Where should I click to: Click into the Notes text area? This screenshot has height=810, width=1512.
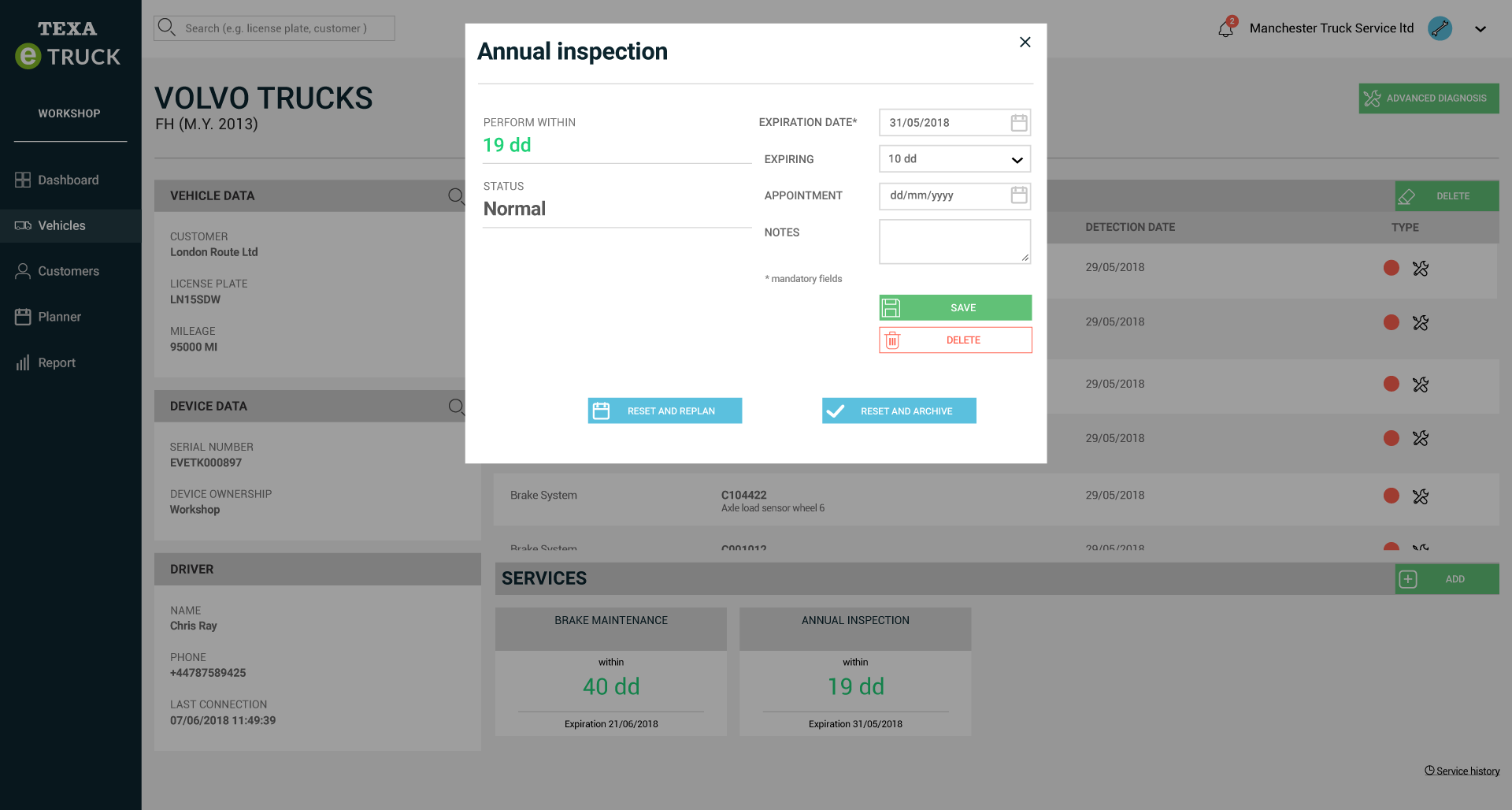954,242
